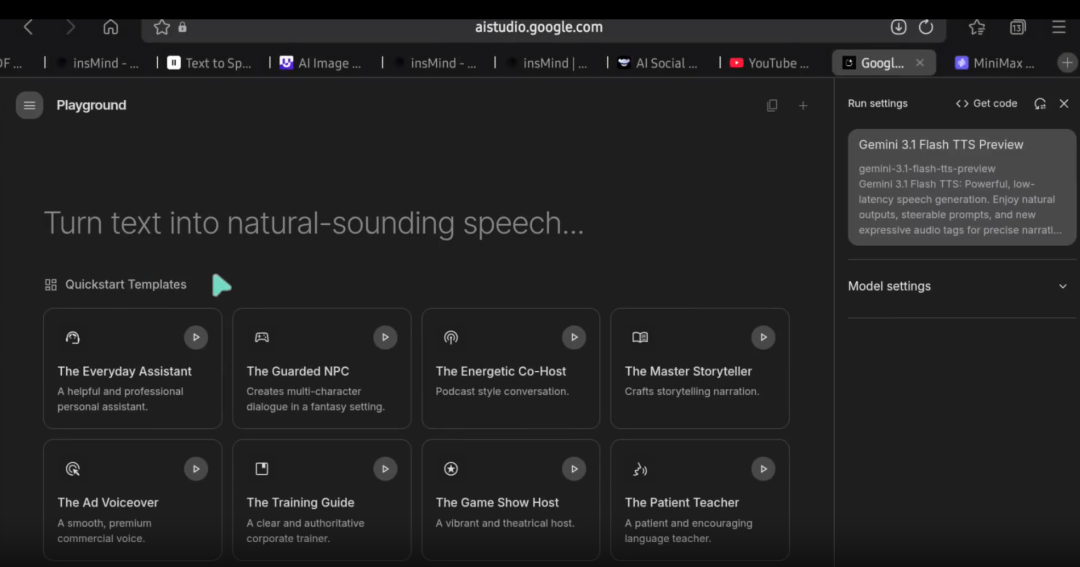Click the Playground title text

pos(92,105)
